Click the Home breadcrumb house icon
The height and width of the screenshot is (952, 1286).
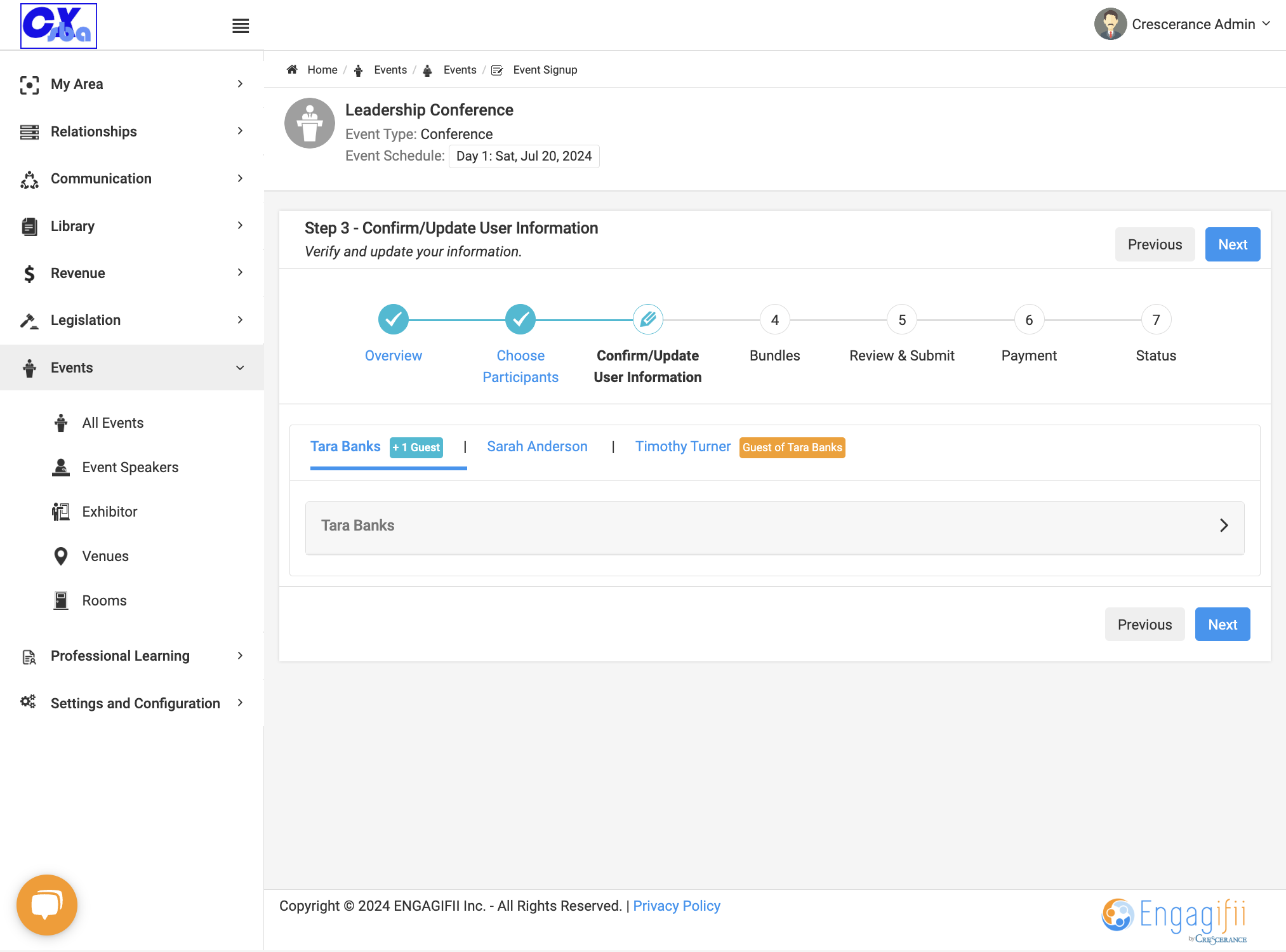tap(292, 70)
